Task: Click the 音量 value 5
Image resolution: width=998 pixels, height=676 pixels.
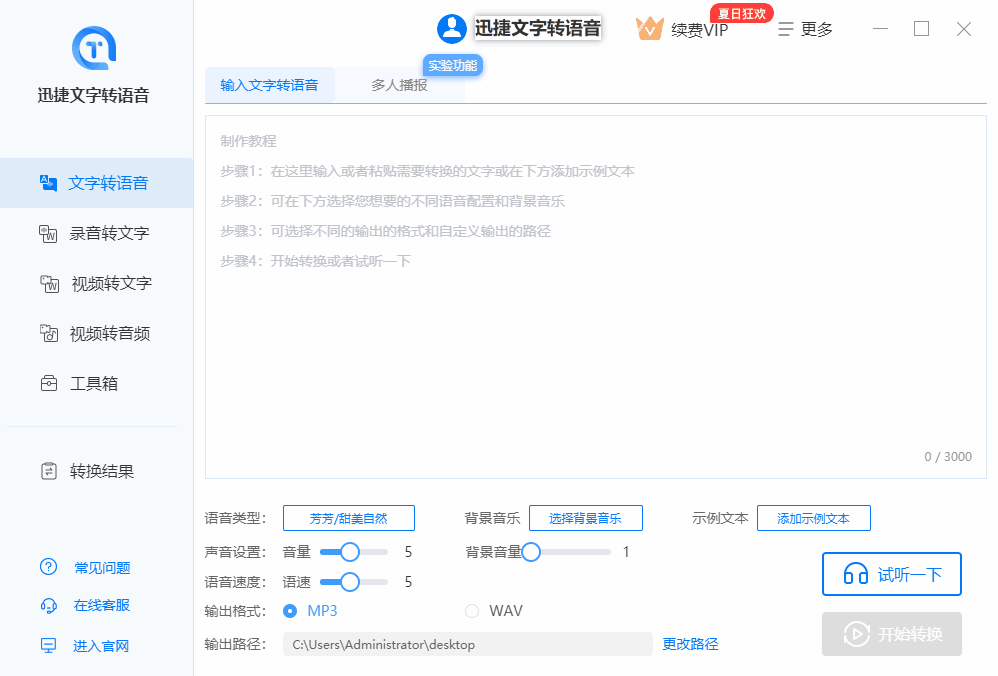Action: pyautogui.click(x=408, y=552)
